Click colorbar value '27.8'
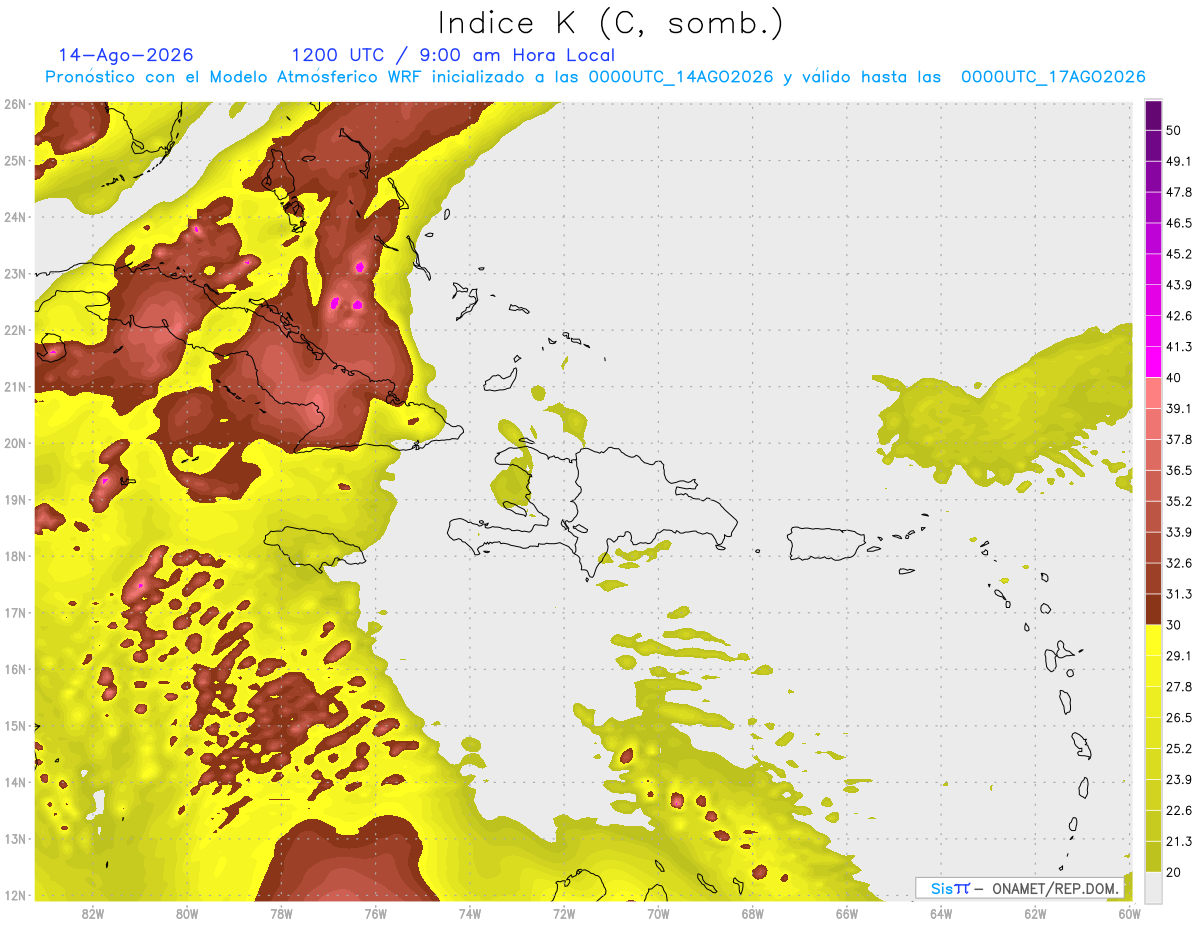The height and width of the screenshot is (927, 1200). [1178, 687]
